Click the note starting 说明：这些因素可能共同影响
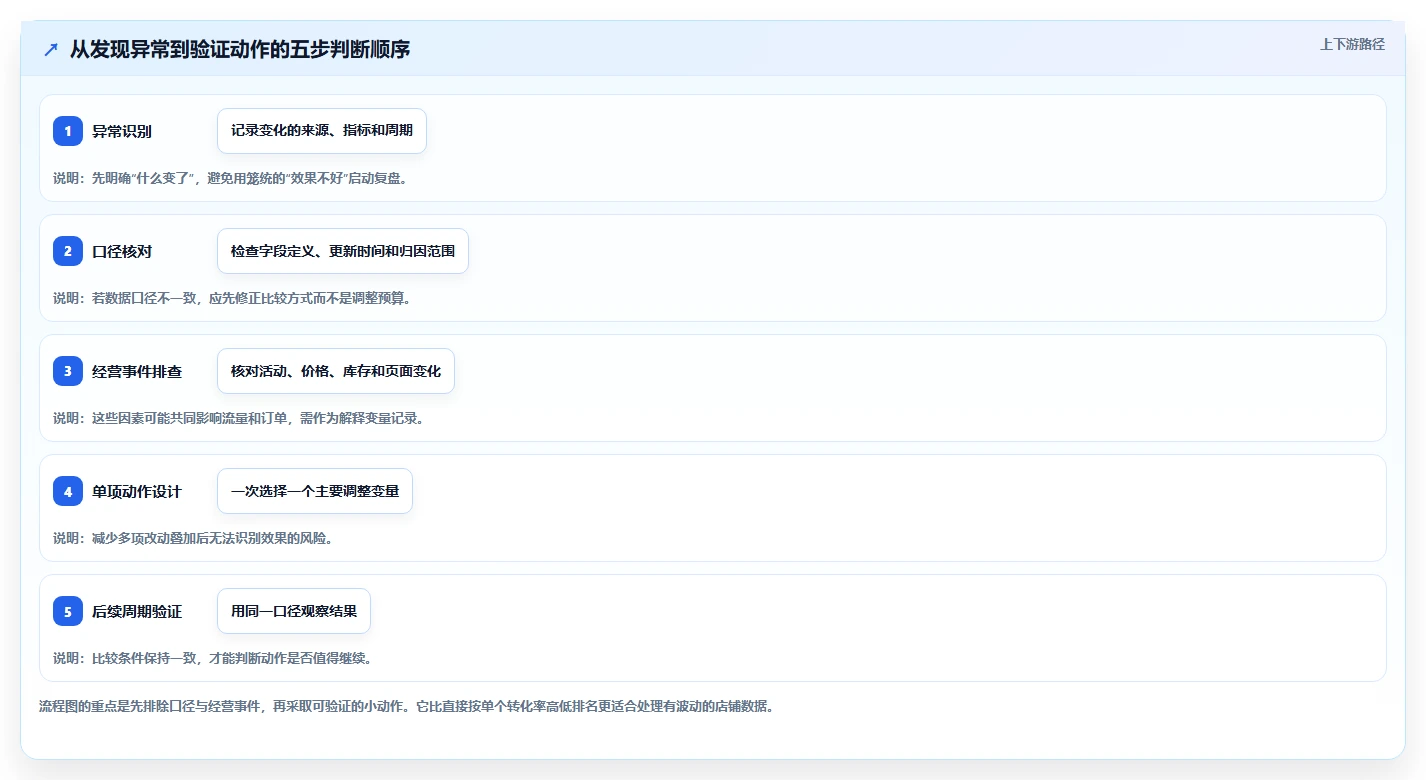1426x780 pixels. click(239, 418)
